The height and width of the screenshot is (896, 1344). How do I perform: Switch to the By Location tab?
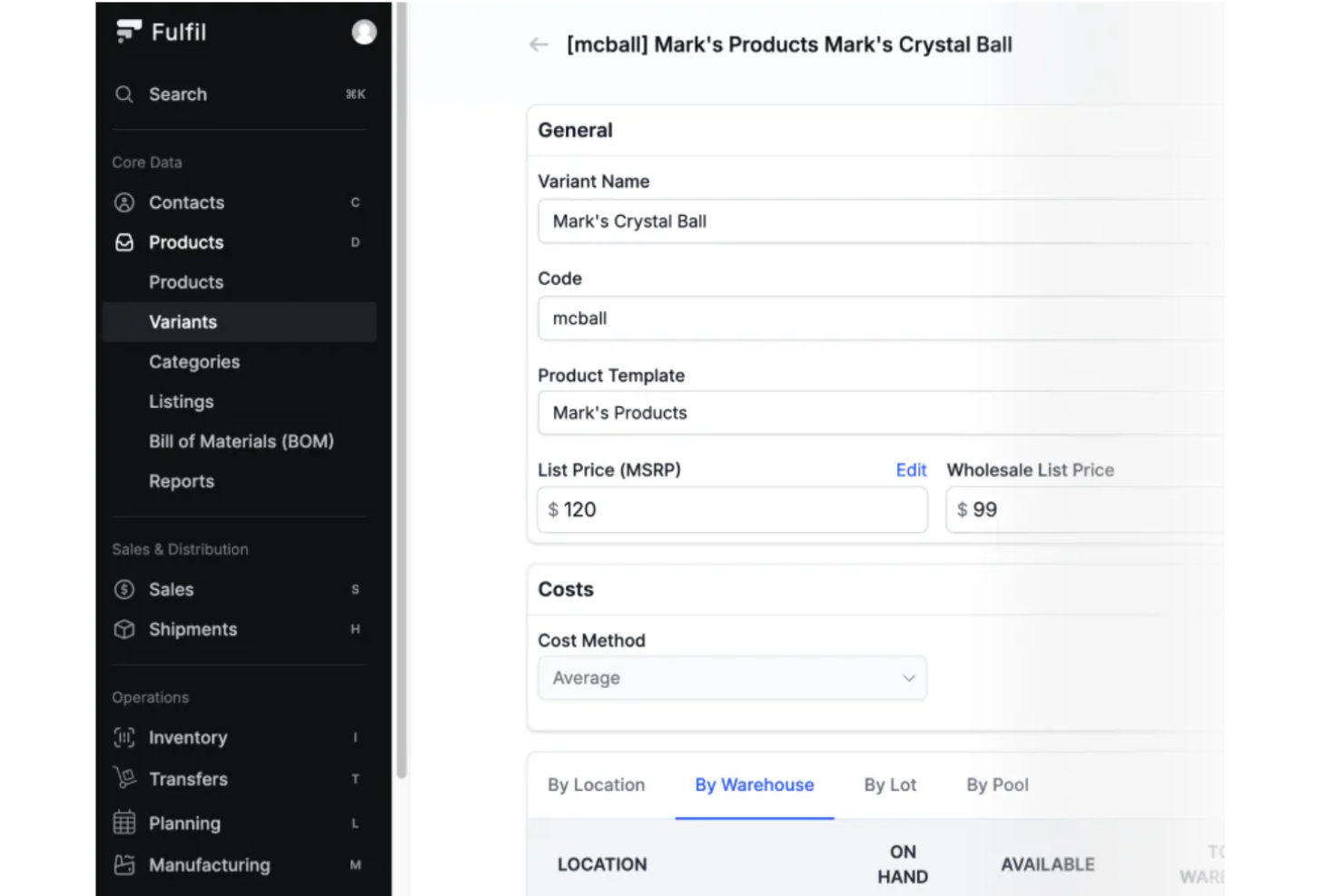click(596, 784)
